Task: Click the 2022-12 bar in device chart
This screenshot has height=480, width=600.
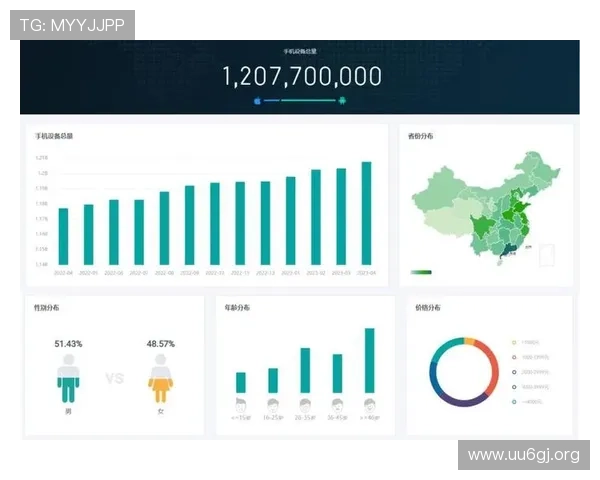Action: (265, 223)
